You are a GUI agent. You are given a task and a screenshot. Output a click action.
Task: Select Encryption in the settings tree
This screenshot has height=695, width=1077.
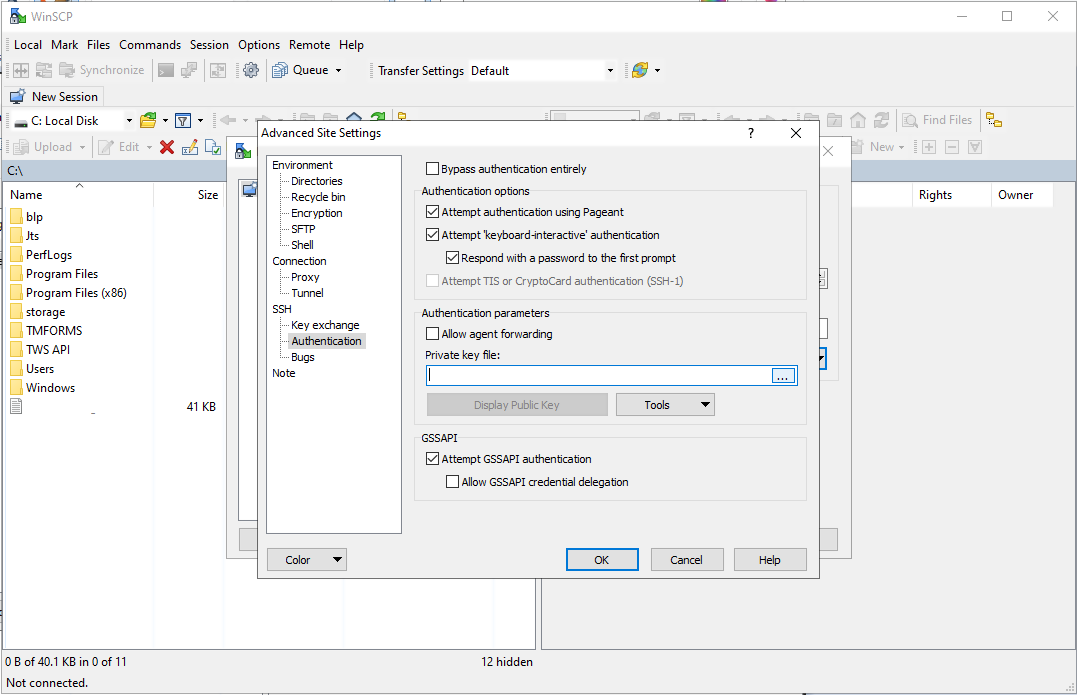click(317, 213)
